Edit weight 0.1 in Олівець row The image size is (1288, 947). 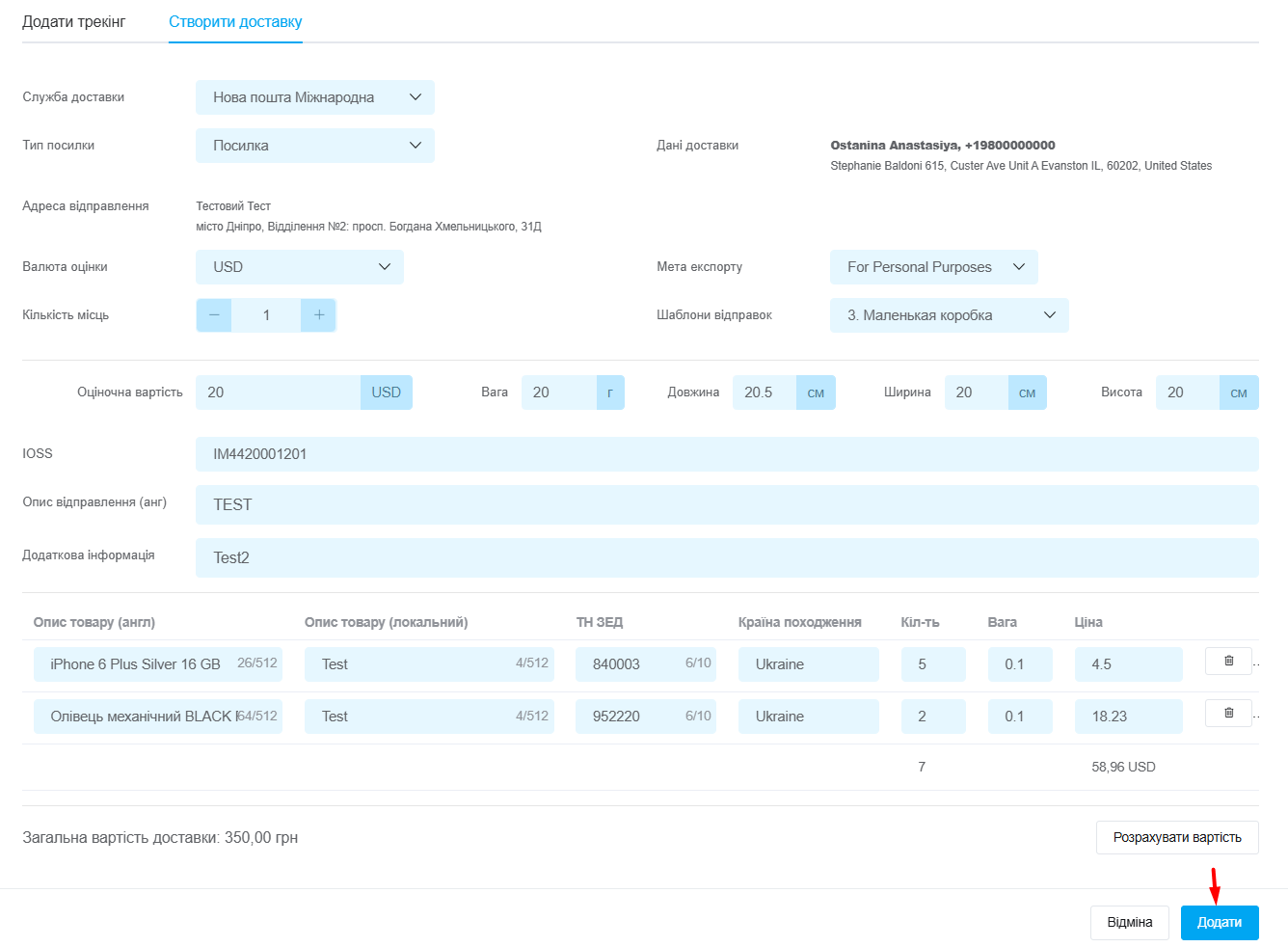pyautogui.click(x=1020, y=717)
